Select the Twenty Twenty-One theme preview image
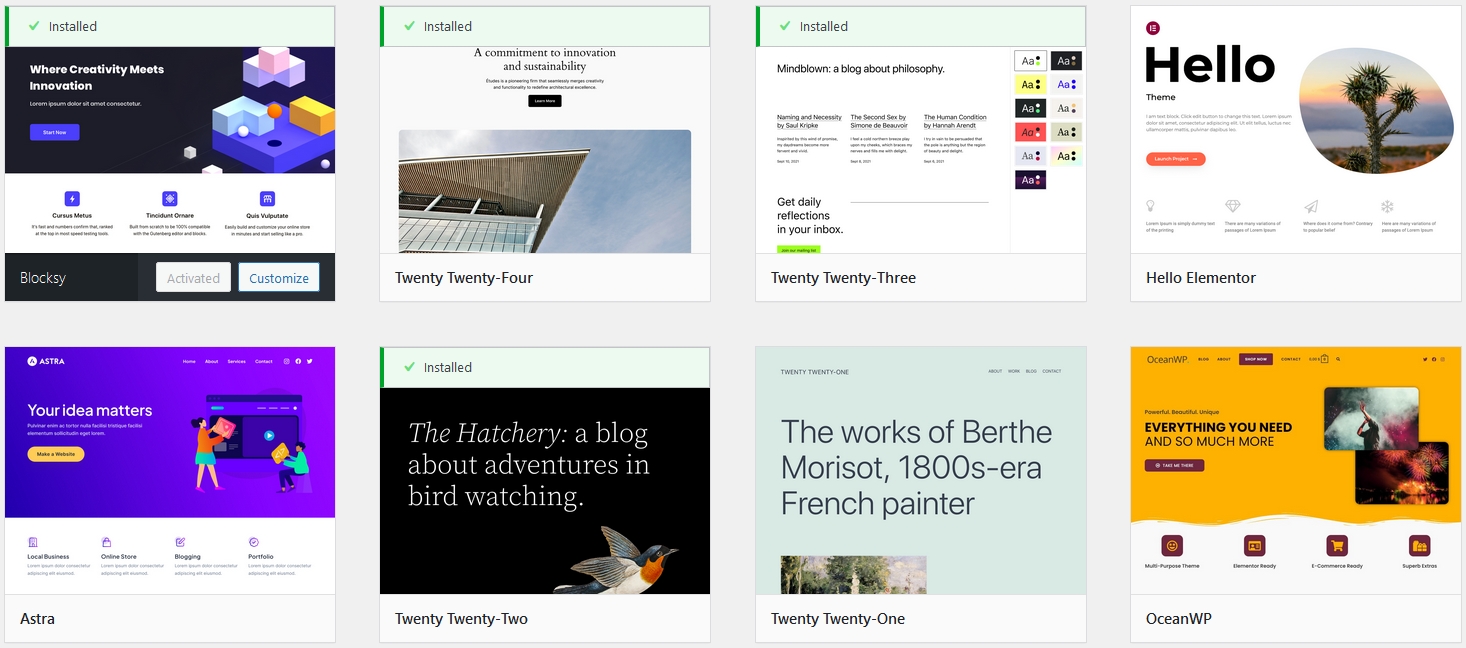 [920, 470]
